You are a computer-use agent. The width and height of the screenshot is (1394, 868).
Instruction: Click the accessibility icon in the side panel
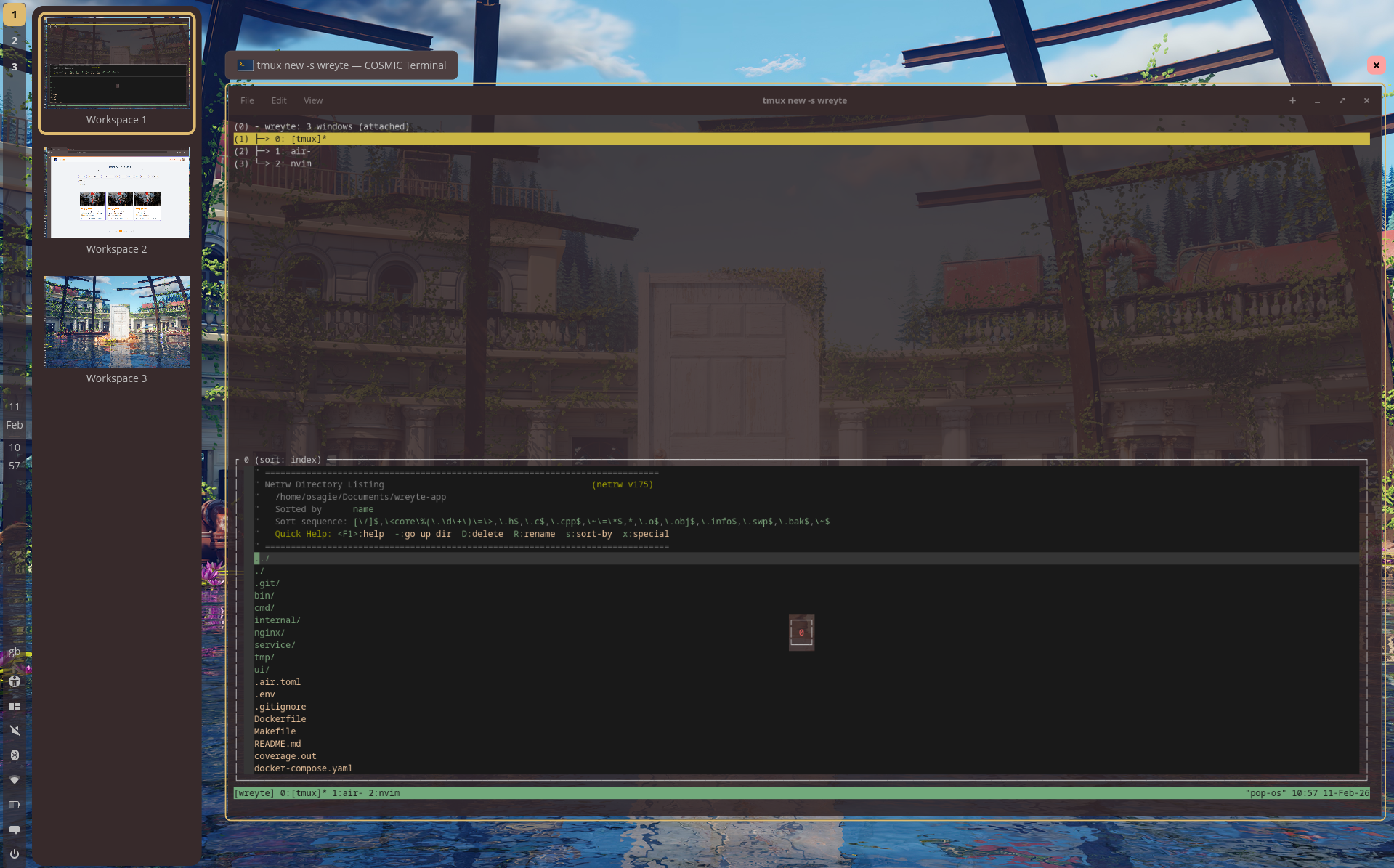pyautogui.click(x=15, y=681)
